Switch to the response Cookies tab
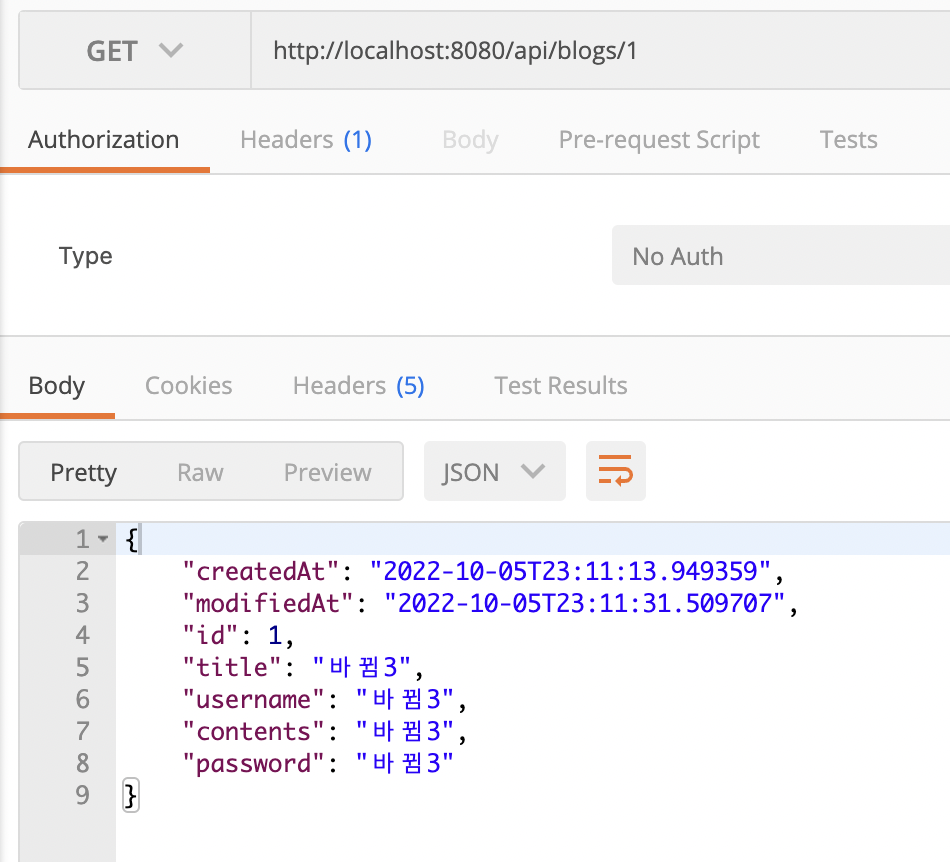950x862 pixels. [188, 386]
